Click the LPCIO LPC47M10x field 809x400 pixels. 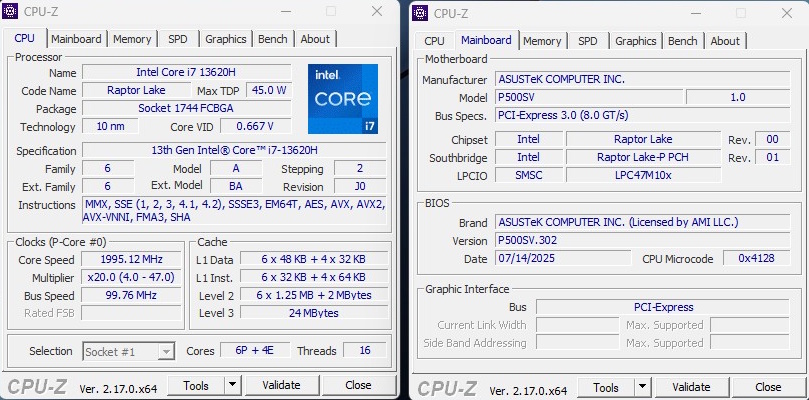point(643,175)
